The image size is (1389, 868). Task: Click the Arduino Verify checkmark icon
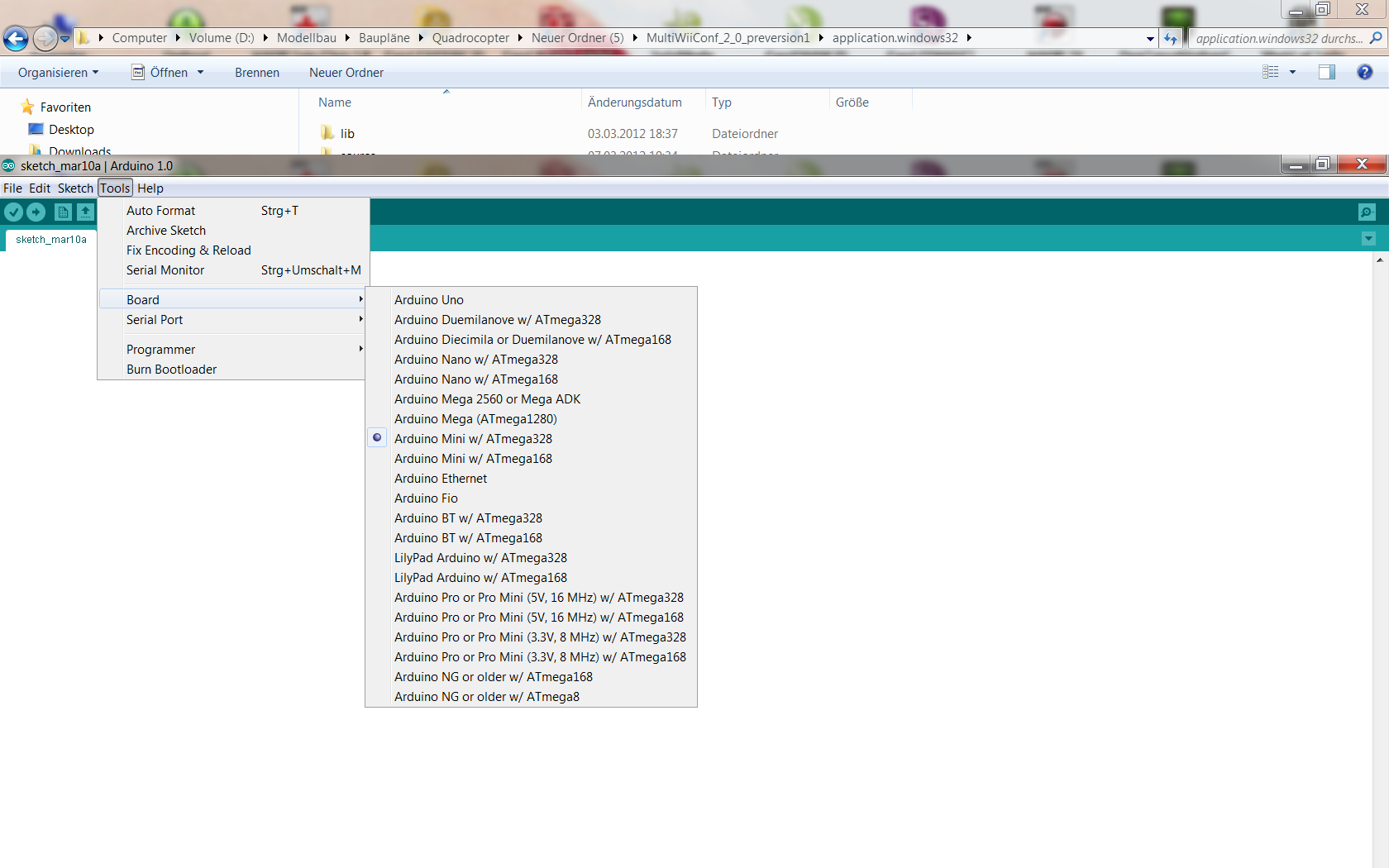(13, 212)
